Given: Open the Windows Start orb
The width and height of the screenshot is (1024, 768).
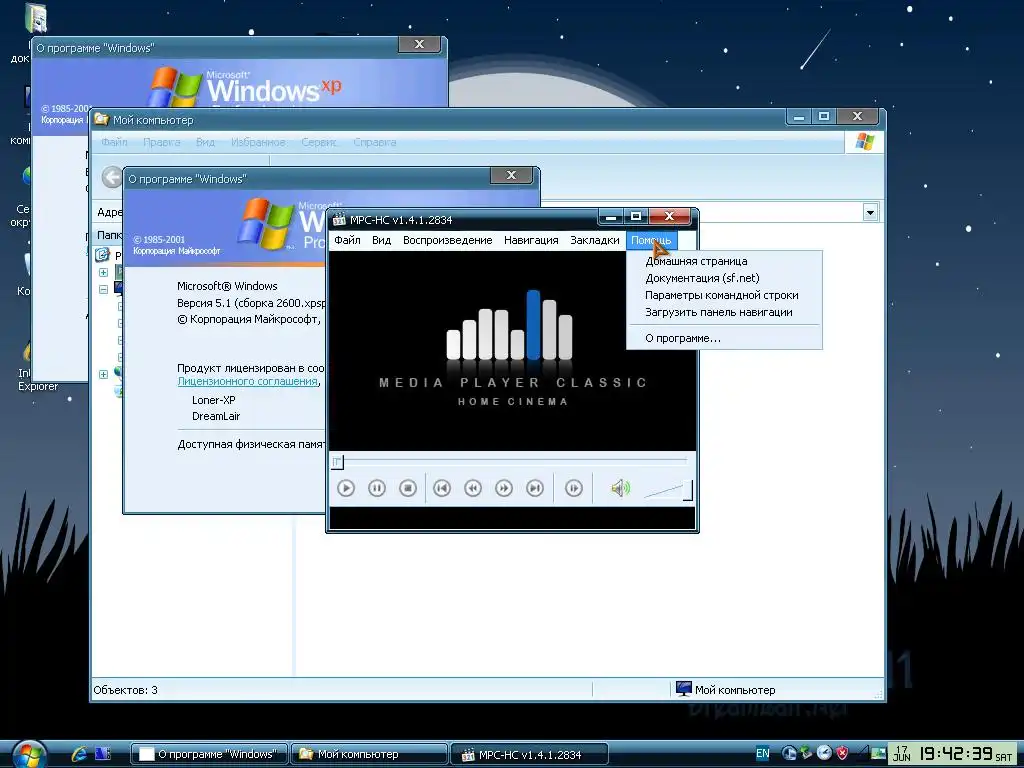Looking at the screenshot, I should click(28, 755).
